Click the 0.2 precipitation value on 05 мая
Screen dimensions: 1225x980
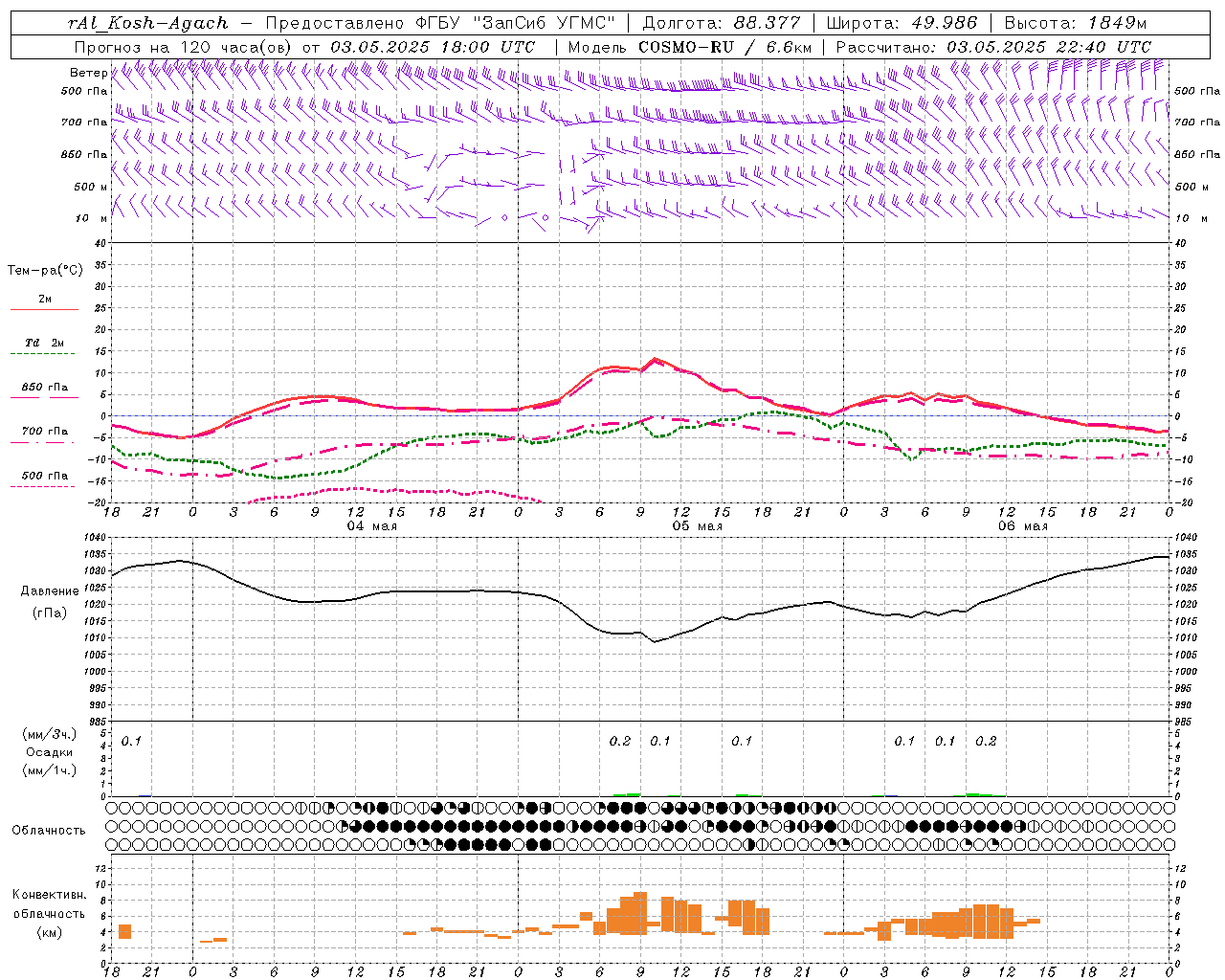[620, 742]
